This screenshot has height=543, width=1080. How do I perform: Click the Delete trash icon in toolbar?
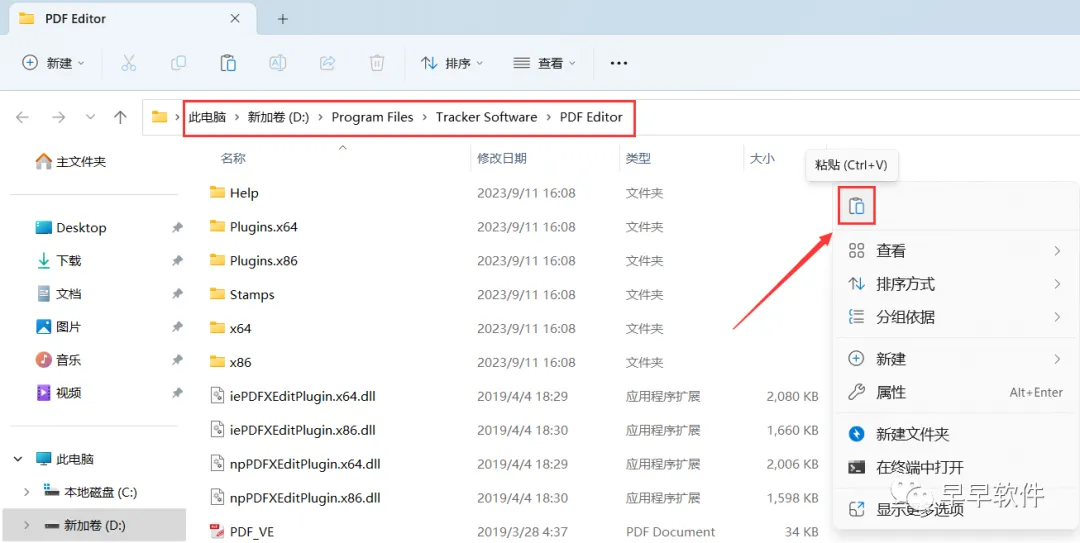tap(377, 63)
